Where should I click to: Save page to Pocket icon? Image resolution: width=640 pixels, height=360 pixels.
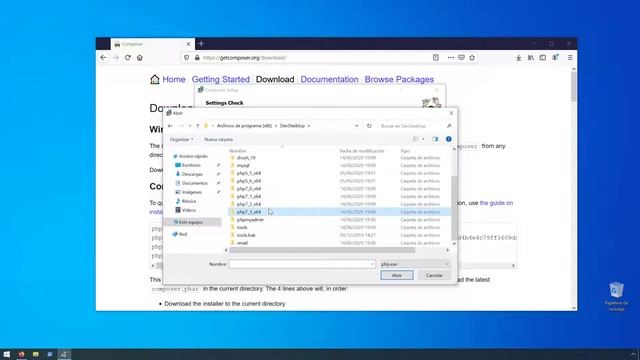coord(461,58)
